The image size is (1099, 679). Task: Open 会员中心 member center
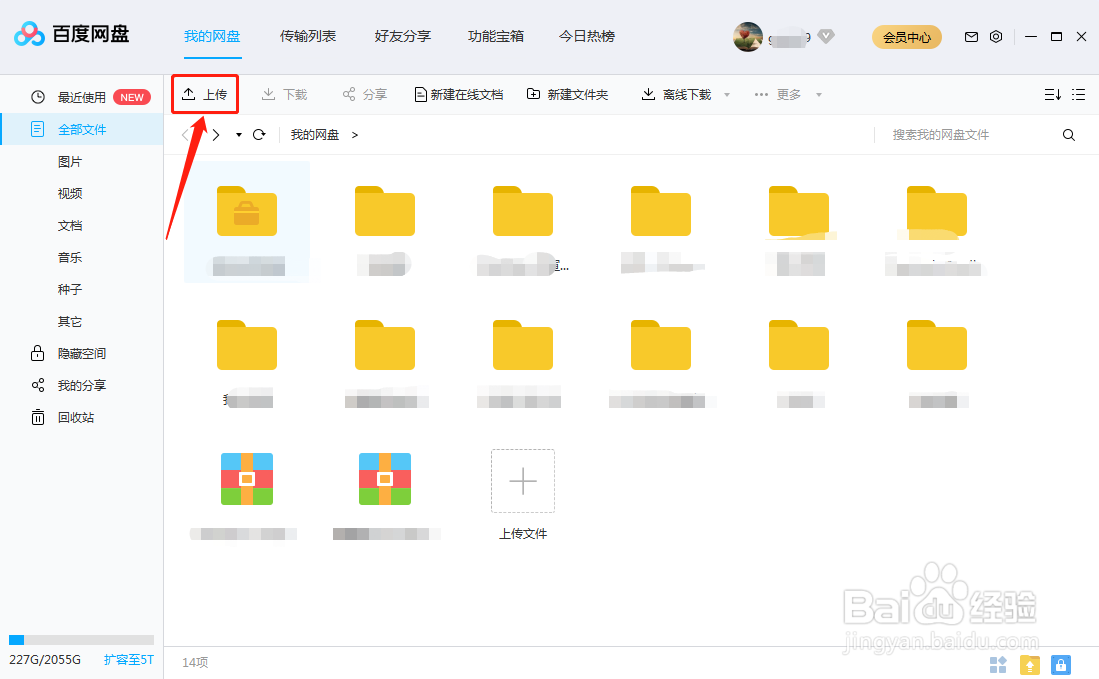pyautogui.click(x=906, y=37)
